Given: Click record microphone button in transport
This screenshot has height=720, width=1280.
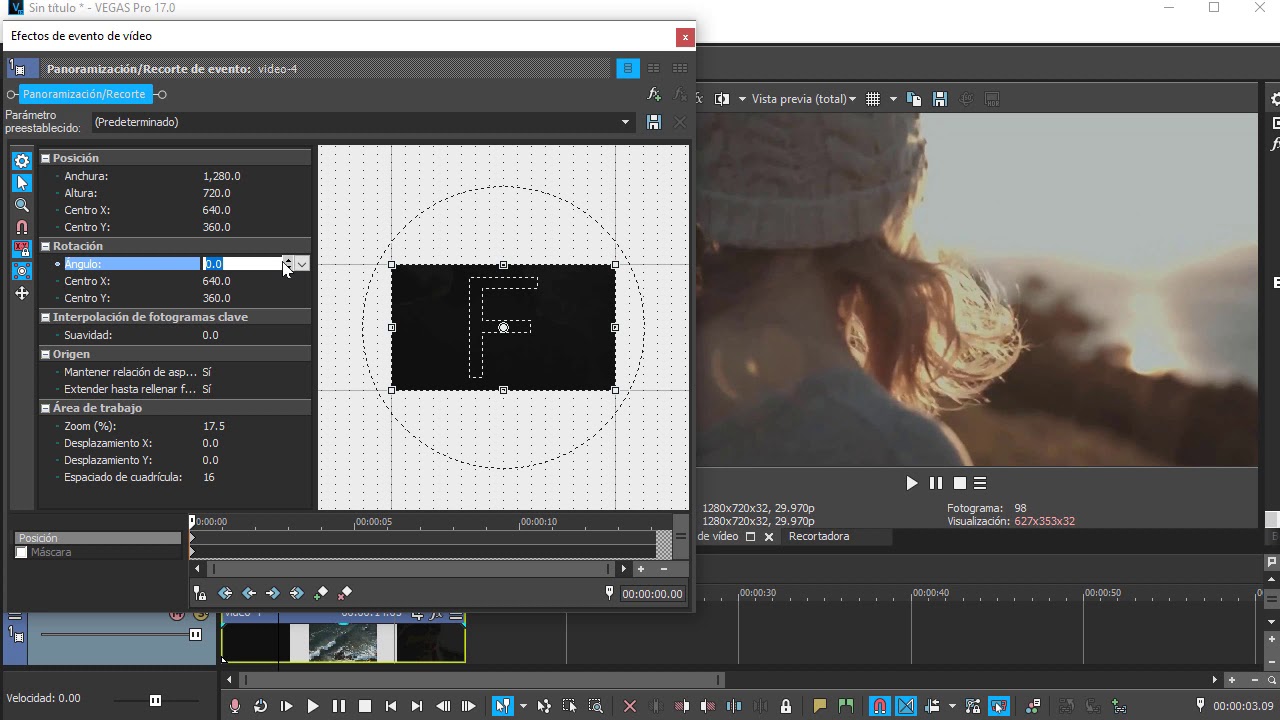Looking at the screenshot, I should (235, 706).
